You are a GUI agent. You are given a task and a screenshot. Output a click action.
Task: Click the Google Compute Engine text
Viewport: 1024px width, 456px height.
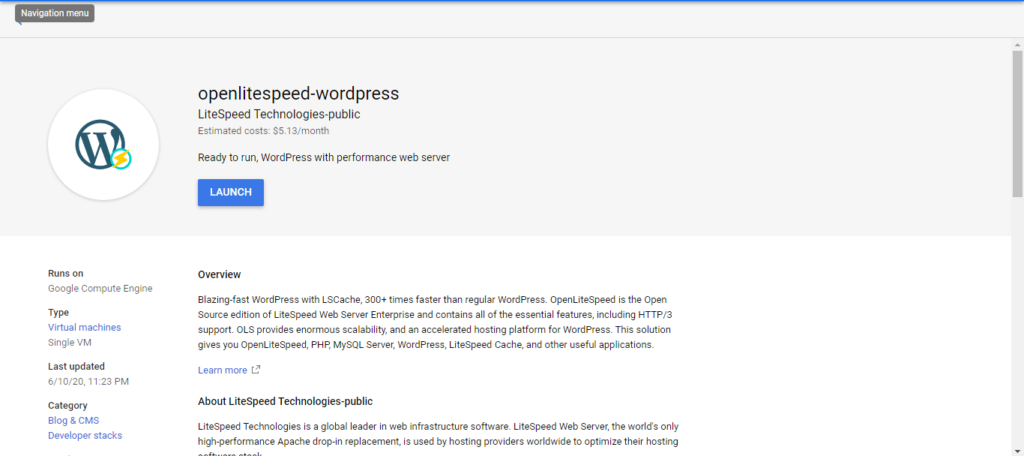pos(101,288)
